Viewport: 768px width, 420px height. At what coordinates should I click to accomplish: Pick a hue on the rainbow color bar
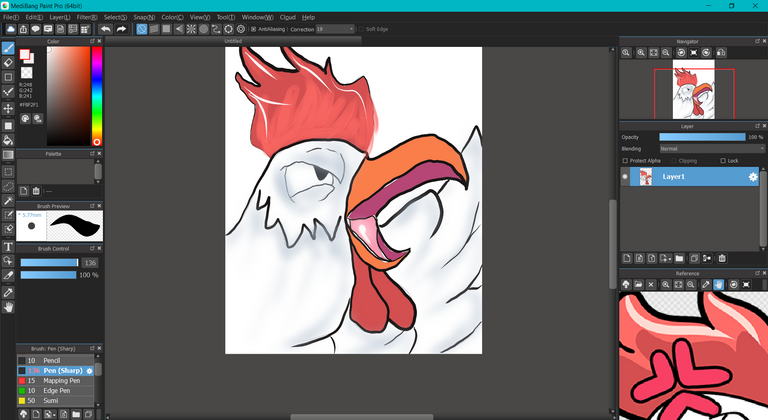97,97
